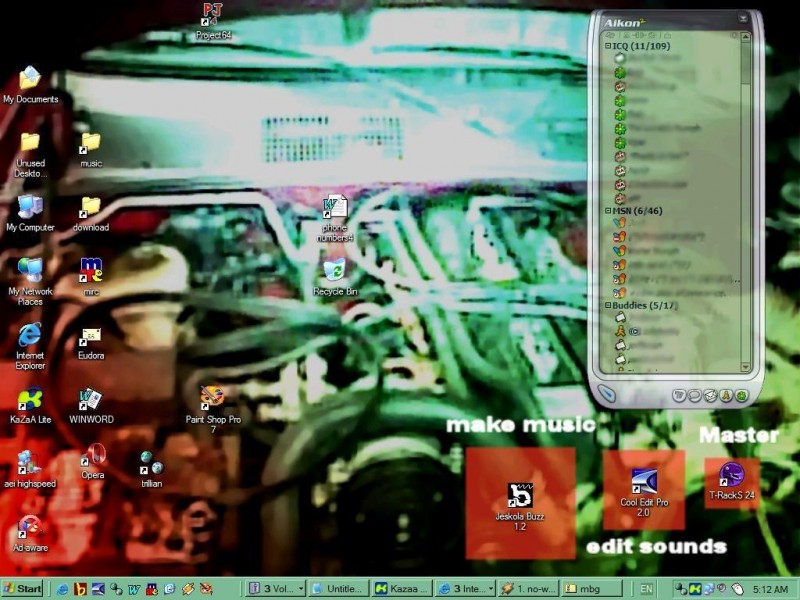Open My Network Places icon

[x=30, y=281]
